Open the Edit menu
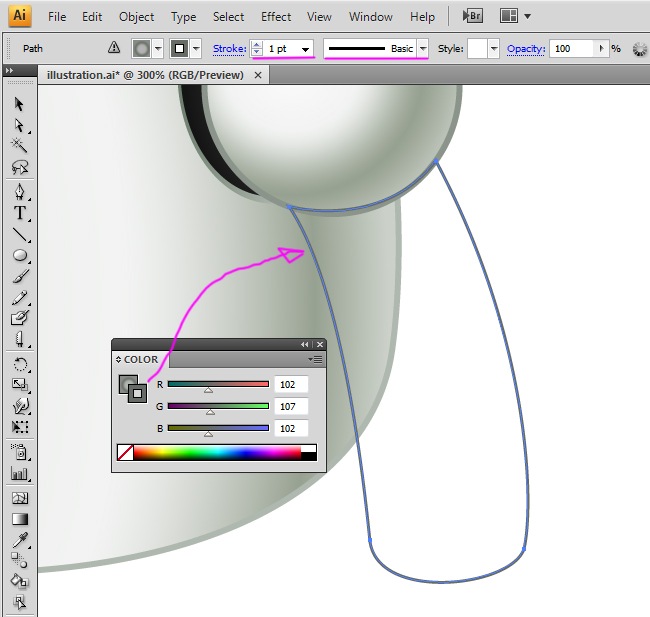The height and width of the screenshot is (617, 650). click(x=92, y=17)
